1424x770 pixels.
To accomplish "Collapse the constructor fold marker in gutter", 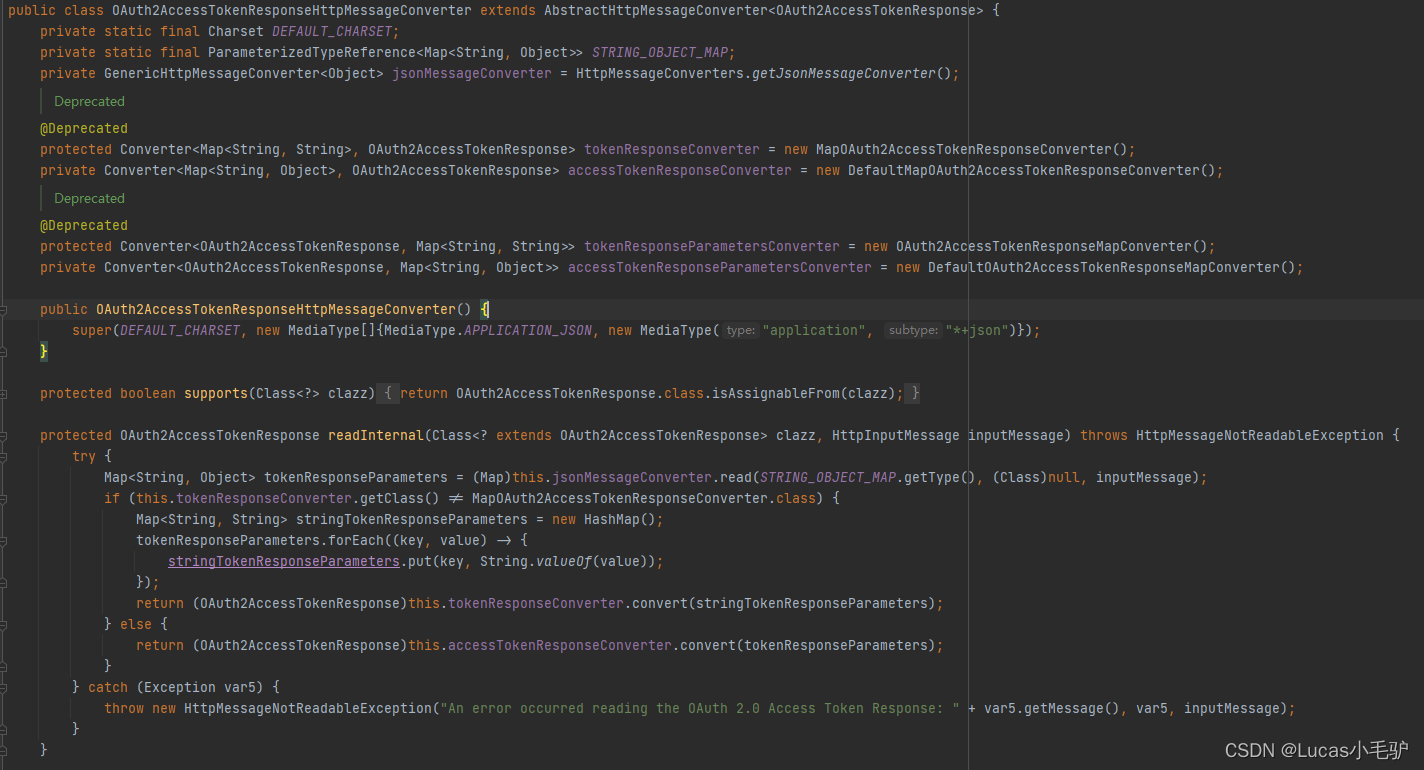I will [4, 310].
